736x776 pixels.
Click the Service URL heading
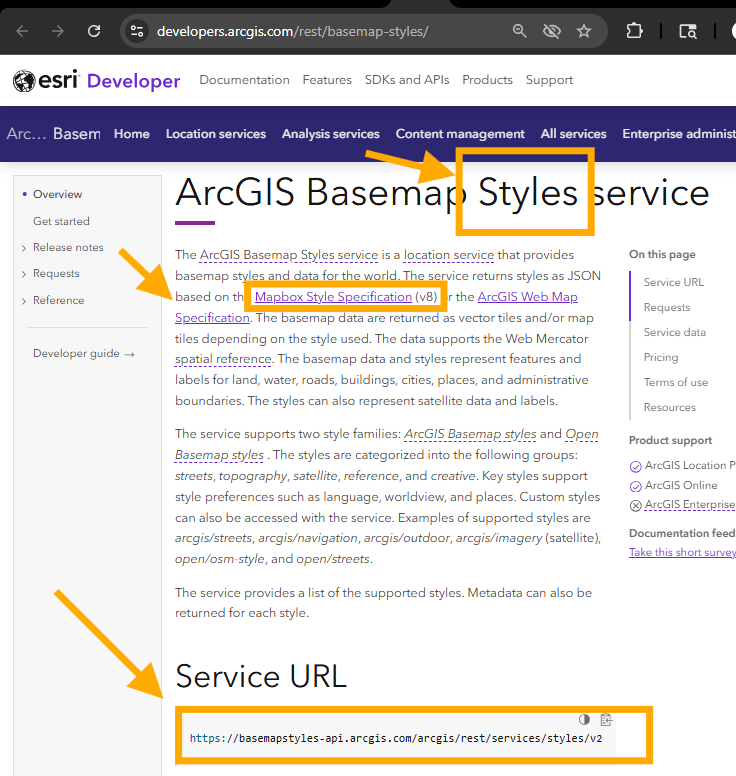(261, 677)
